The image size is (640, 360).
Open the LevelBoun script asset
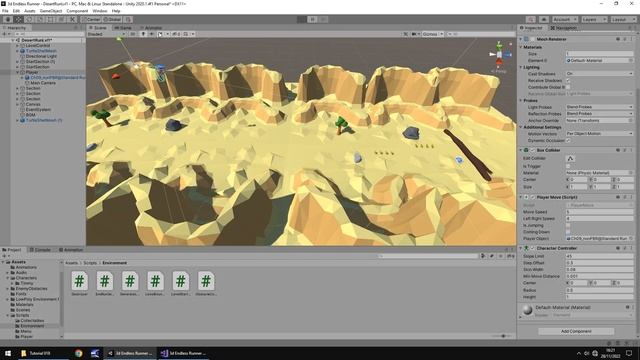[155, 283]
